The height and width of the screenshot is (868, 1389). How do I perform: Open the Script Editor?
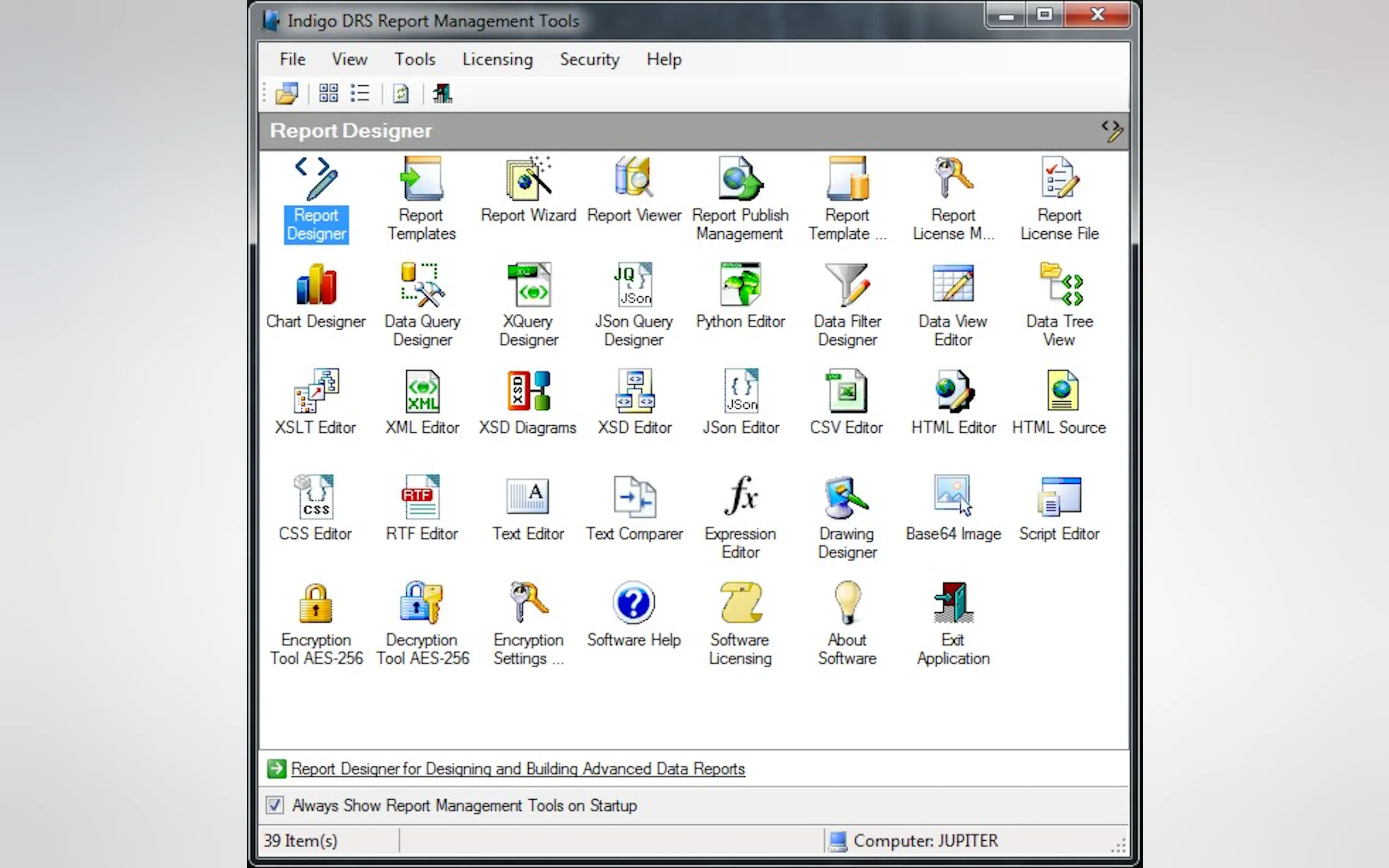pos(1059,509)
